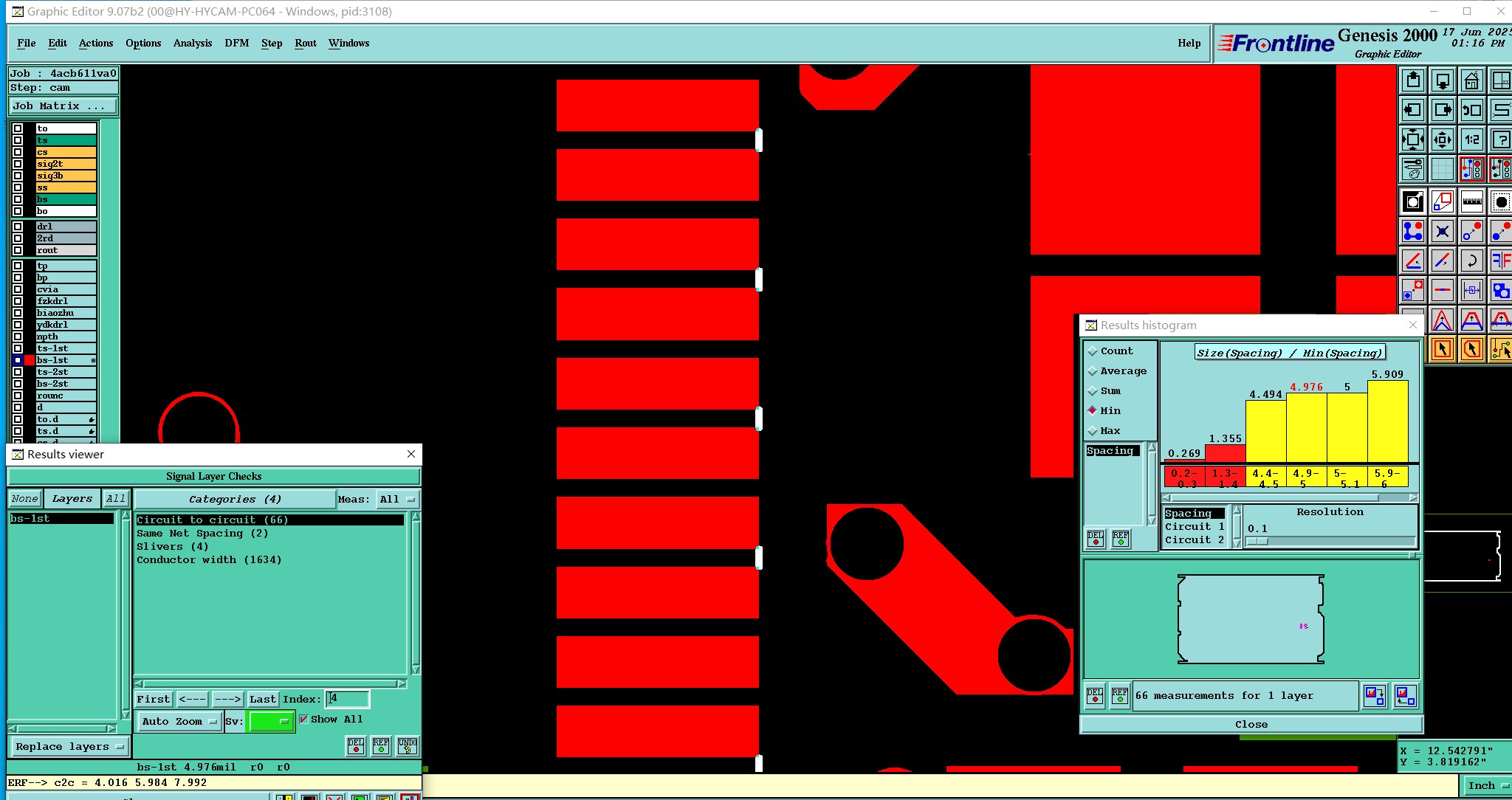
Task: Click the 1:2 zoom scale icon
Action: pos(1471,139)
